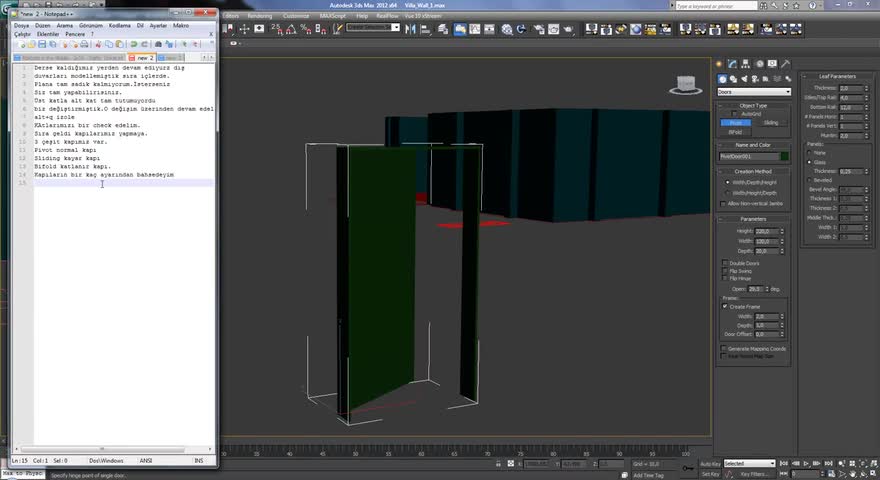880x480 pixels.
Task: Click the BiFold door object button
Action: pos(736,132)
